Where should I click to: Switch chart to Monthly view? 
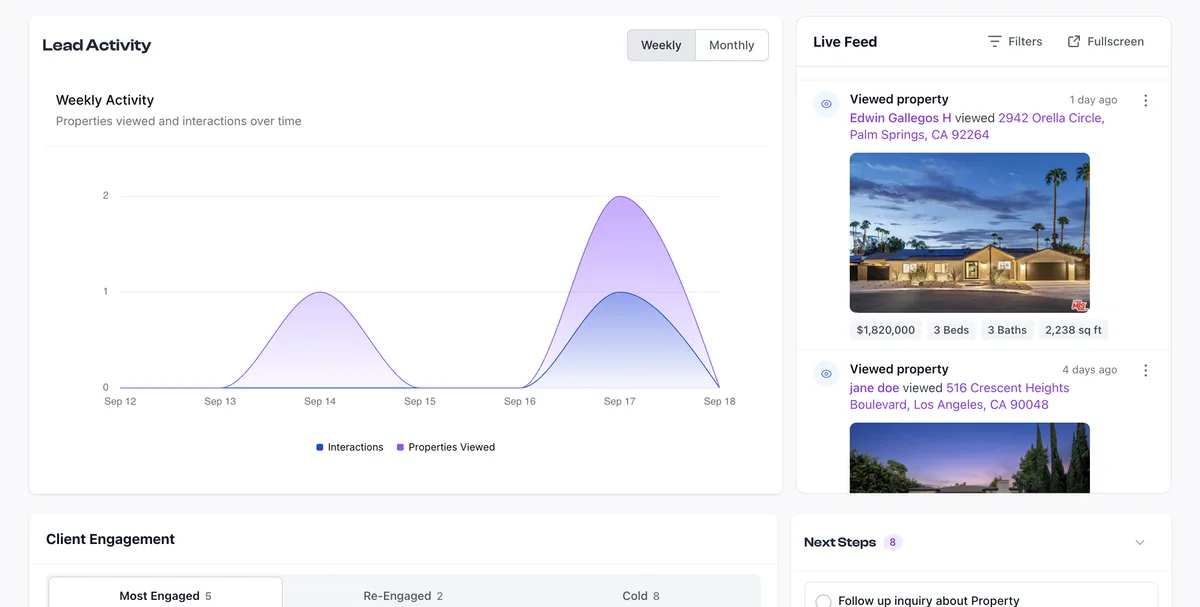coord(732,45)
